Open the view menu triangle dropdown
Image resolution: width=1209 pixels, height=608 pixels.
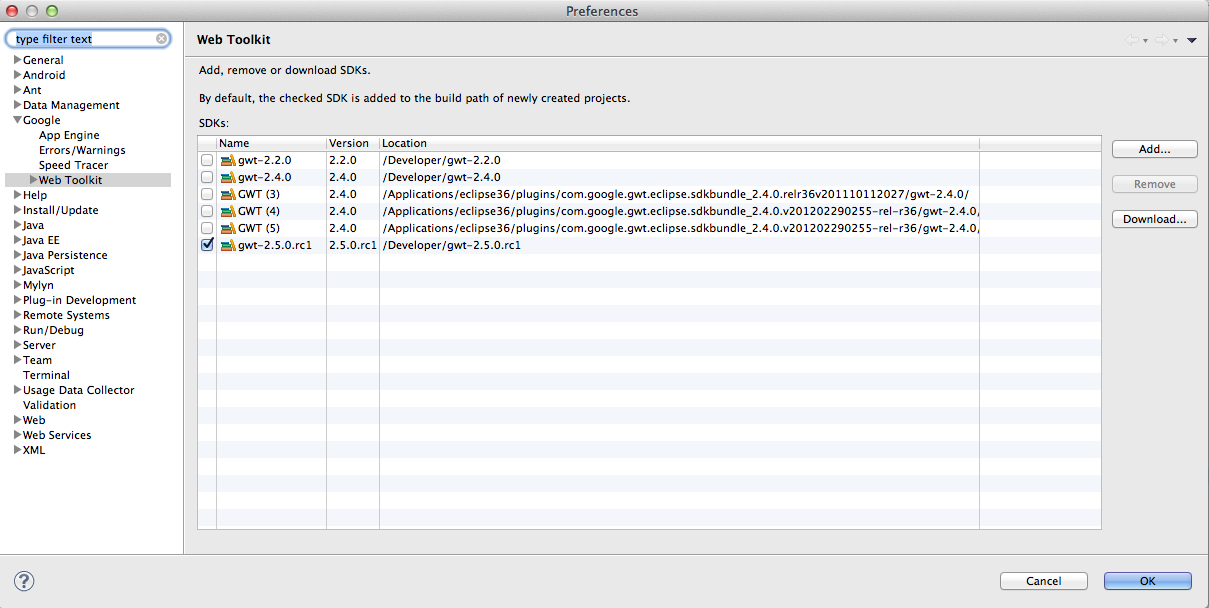pos(1191,41)
